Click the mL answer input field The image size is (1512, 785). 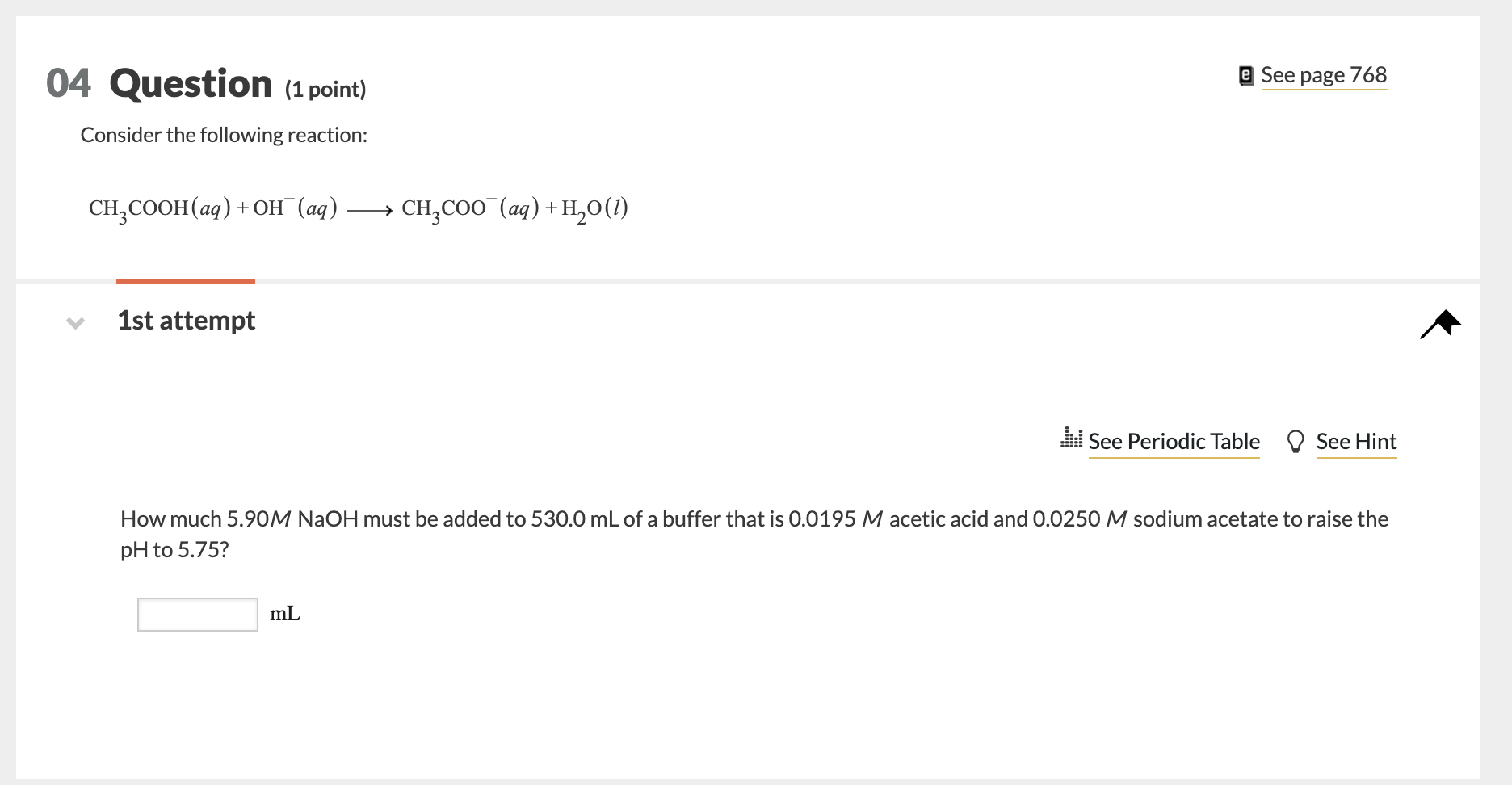198,615
